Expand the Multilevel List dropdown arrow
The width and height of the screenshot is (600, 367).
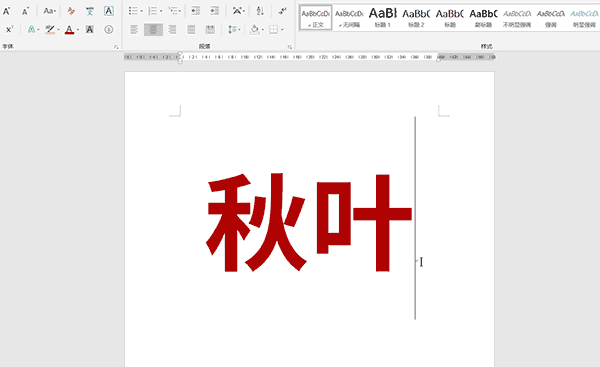coord(180,11)
